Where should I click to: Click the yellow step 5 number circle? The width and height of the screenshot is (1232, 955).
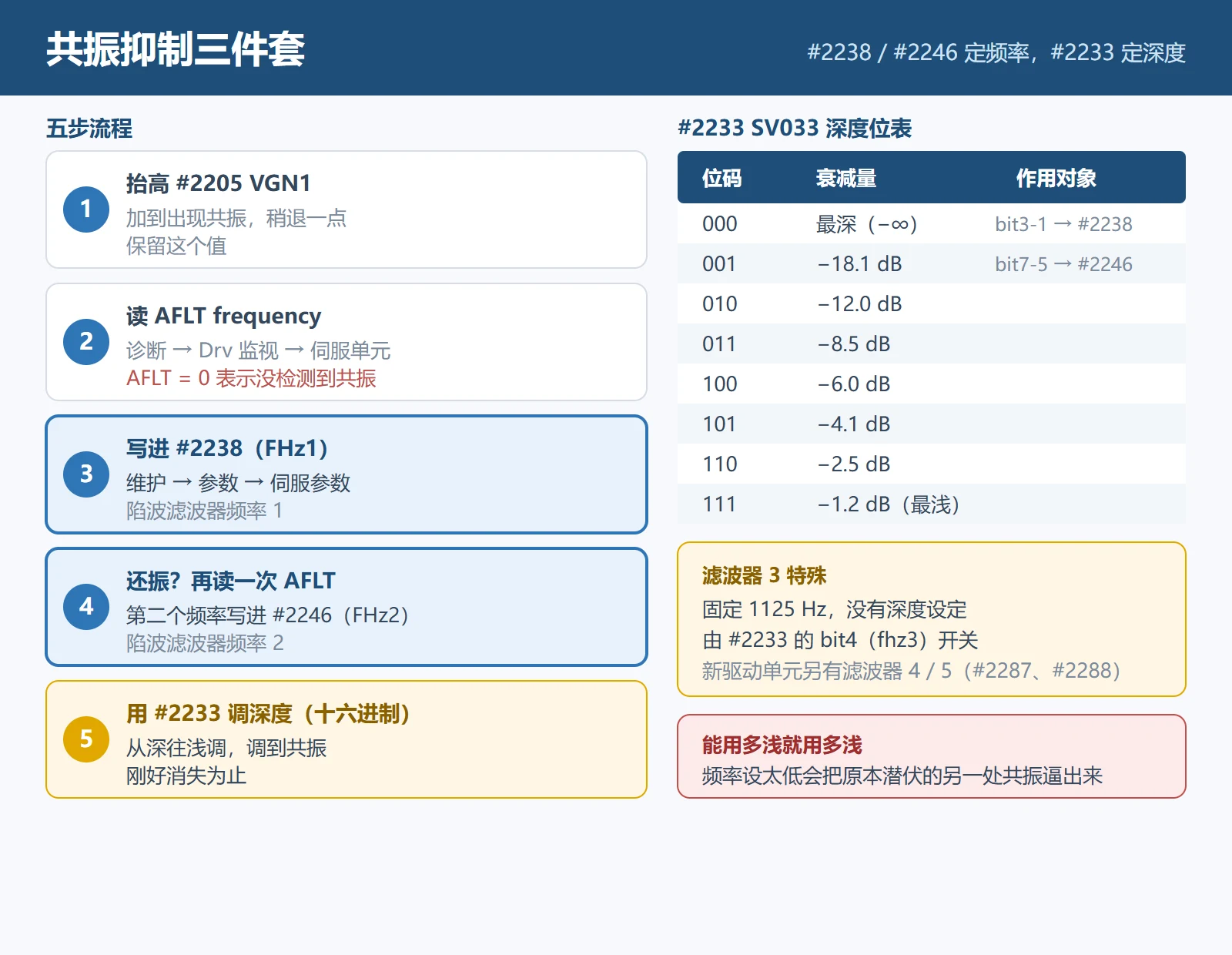[x=86, y=739]
